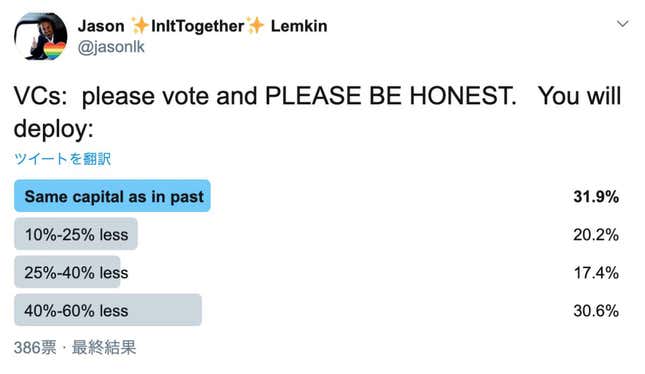
Task: Click the word 'deploy:' in the tweet
Action: 54,129
